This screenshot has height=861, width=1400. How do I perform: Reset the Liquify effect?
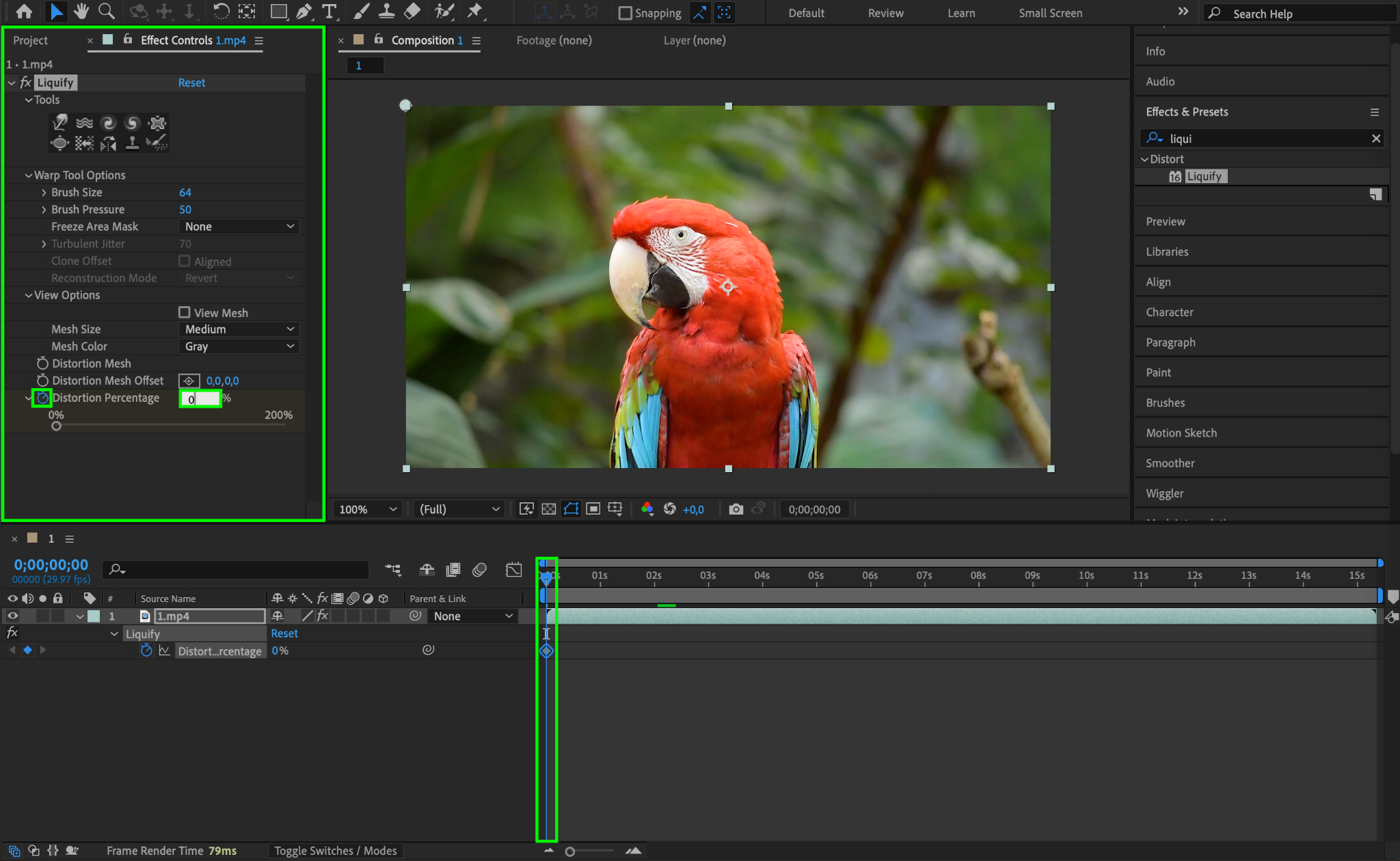click(191, 83)
